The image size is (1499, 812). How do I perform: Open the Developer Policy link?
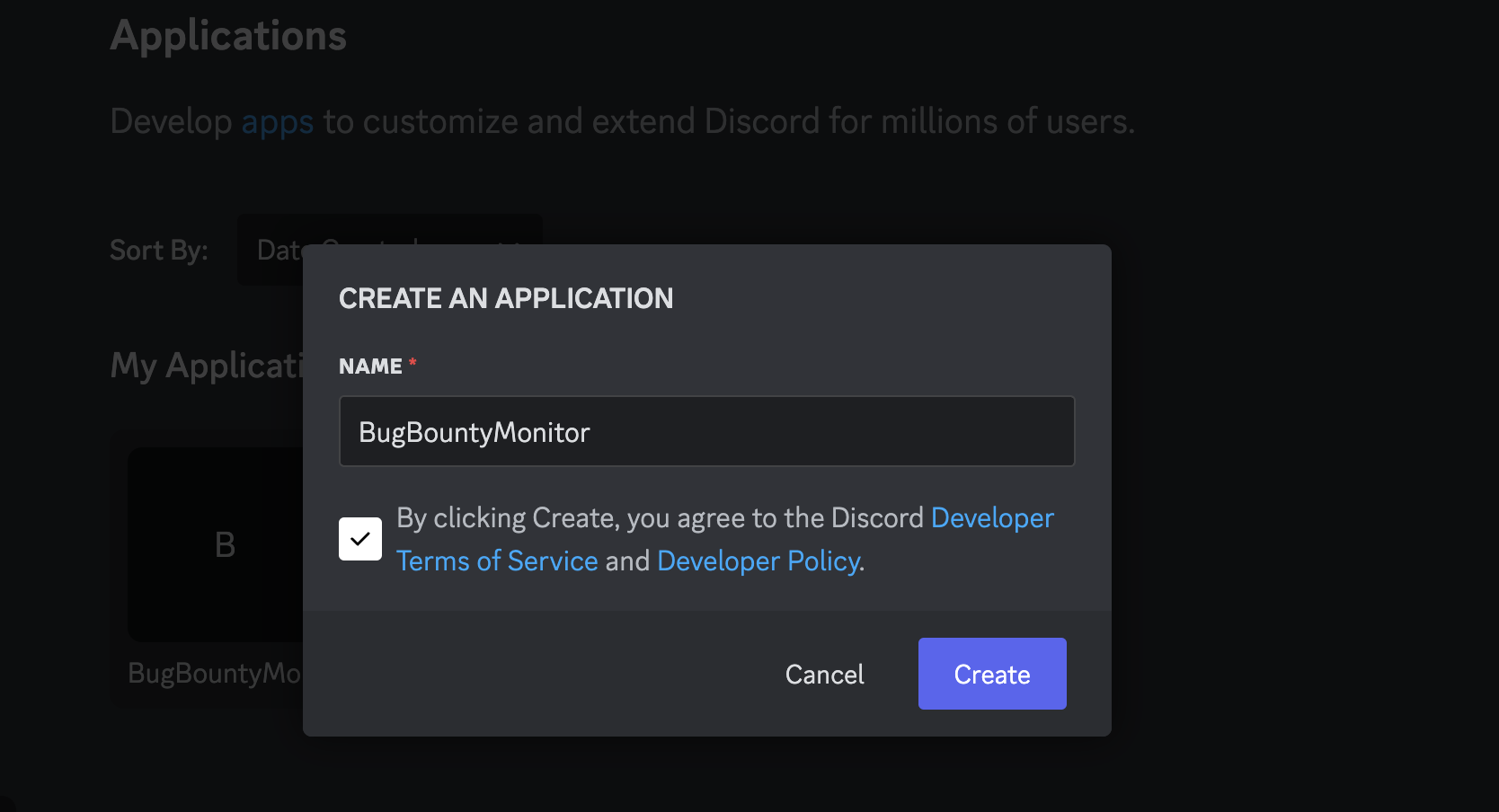pyautogui.click(x=759, y=560)
